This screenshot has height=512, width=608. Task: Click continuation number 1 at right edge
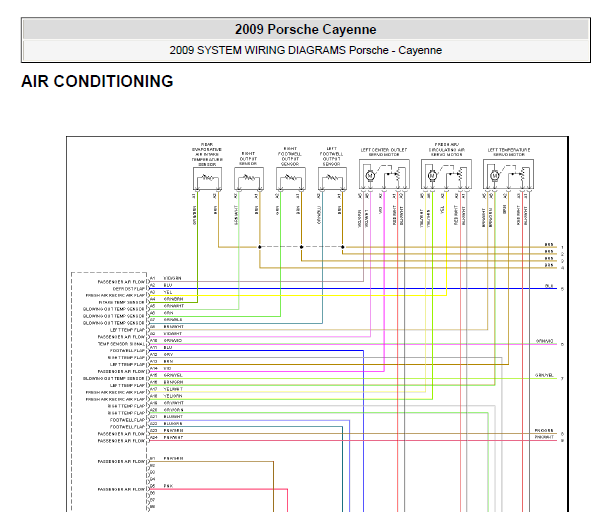(562, 247)
